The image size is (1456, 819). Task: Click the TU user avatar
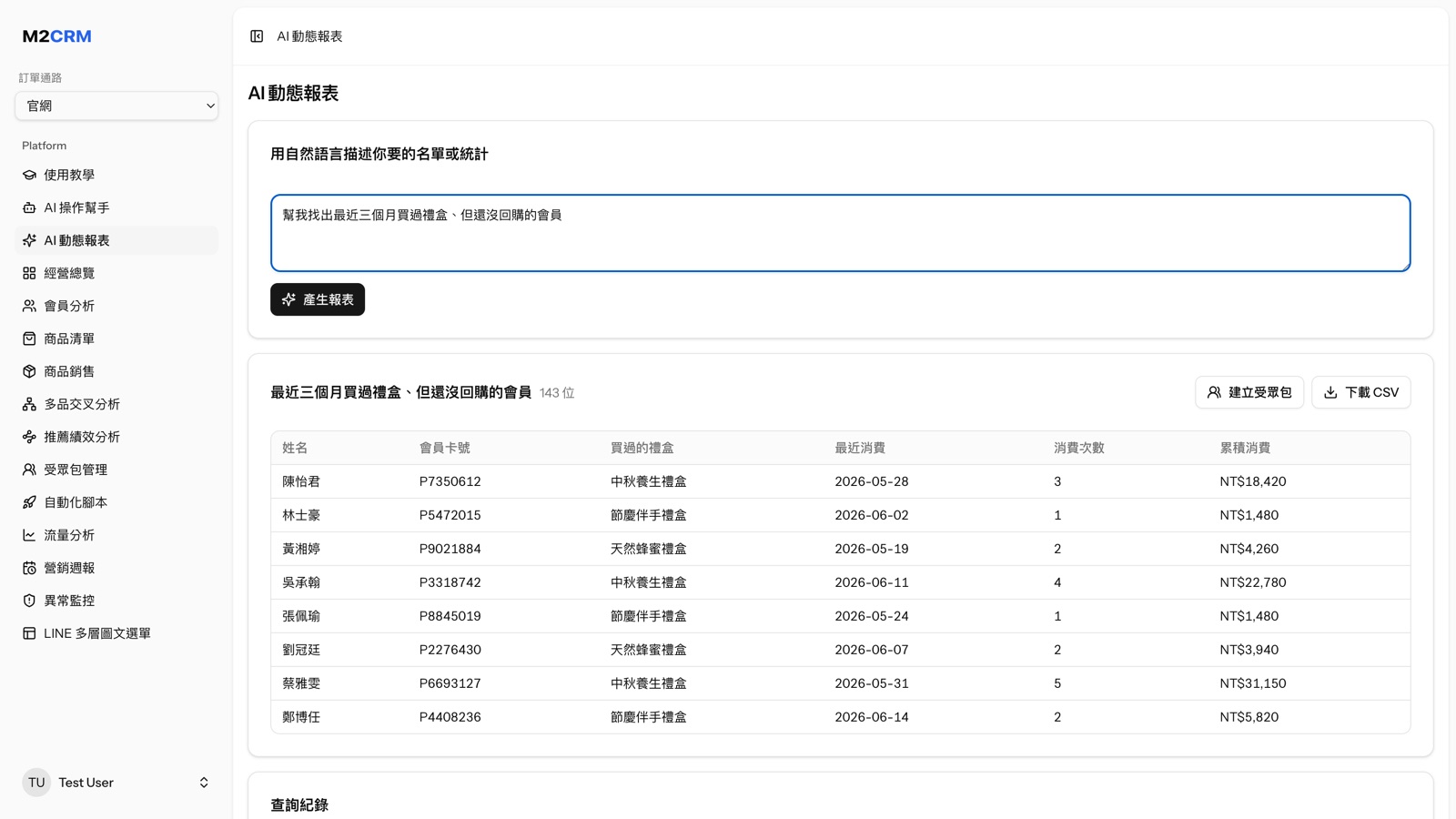coord(36,783)
